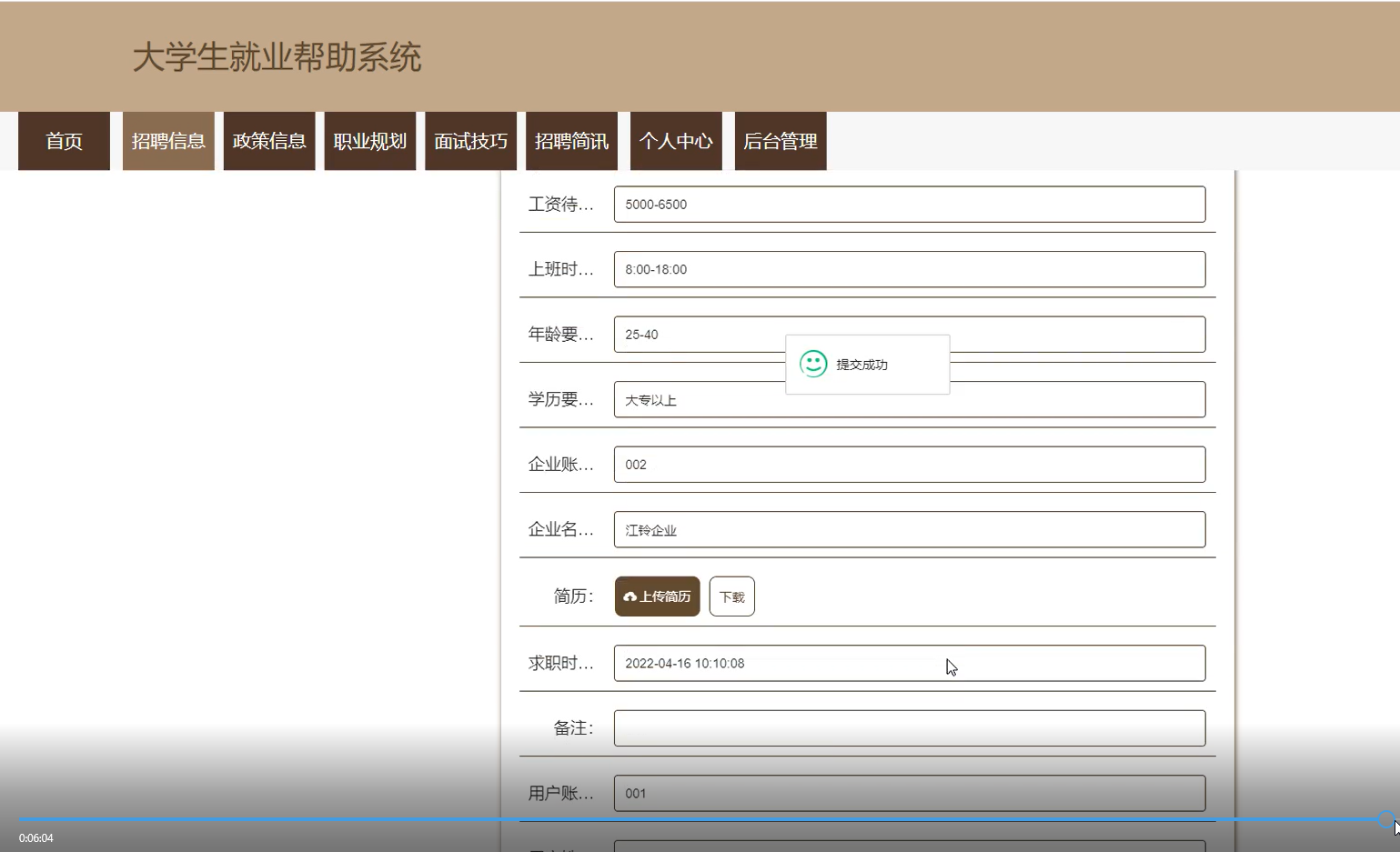Select the 职业规划 menu item

pos(370,141)
